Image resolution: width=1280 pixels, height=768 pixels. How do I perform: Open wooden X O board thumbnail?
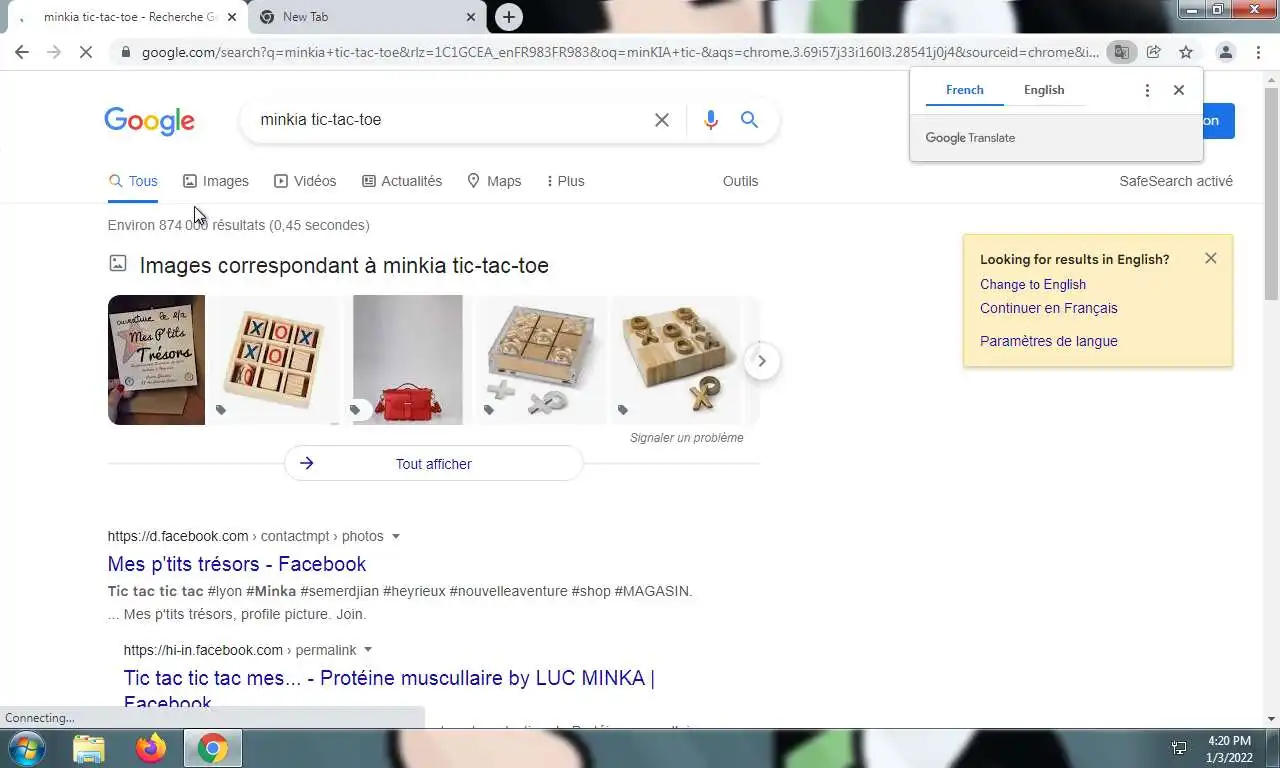(x=275, y=360)
